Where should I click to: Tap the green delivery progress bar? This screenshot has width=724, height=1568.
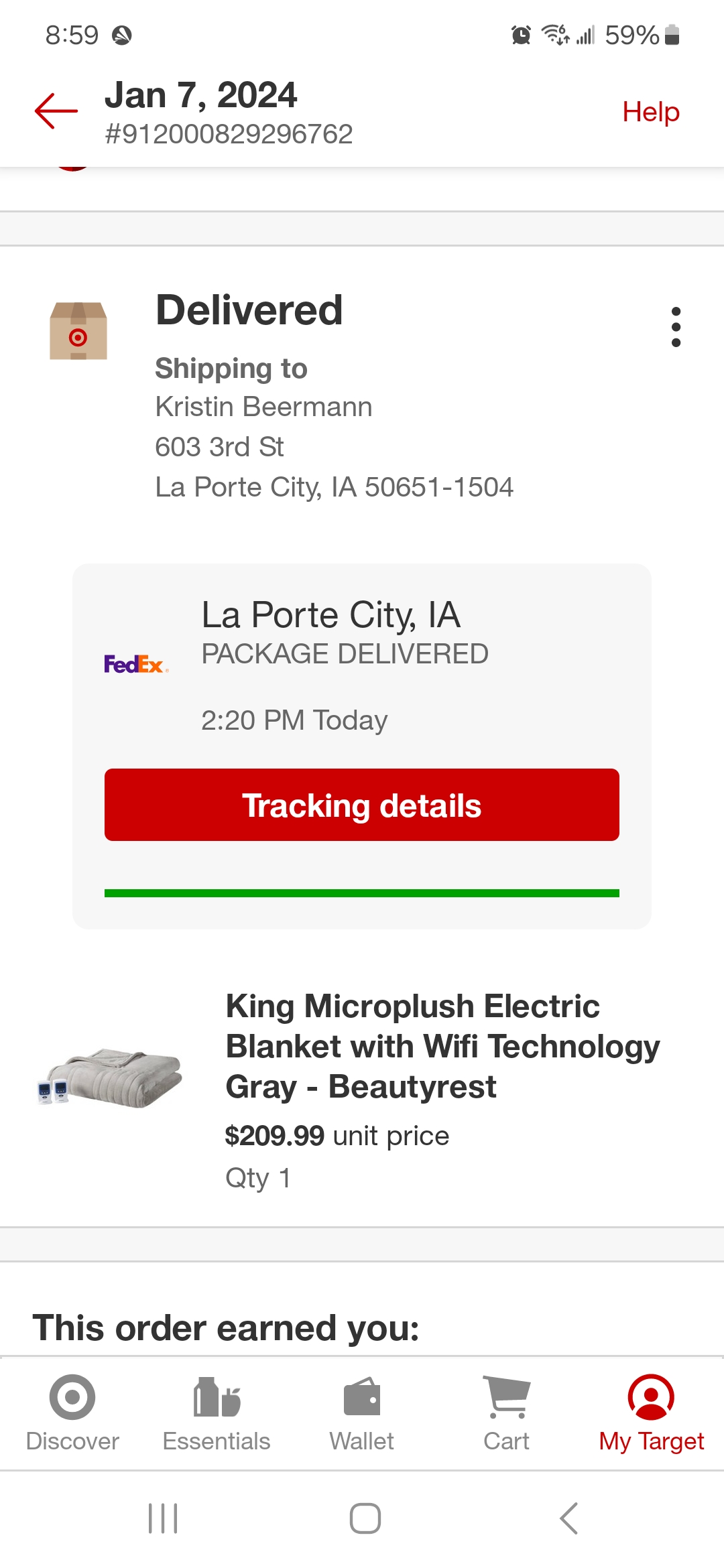pyautogui.click(x=362, y=893)
